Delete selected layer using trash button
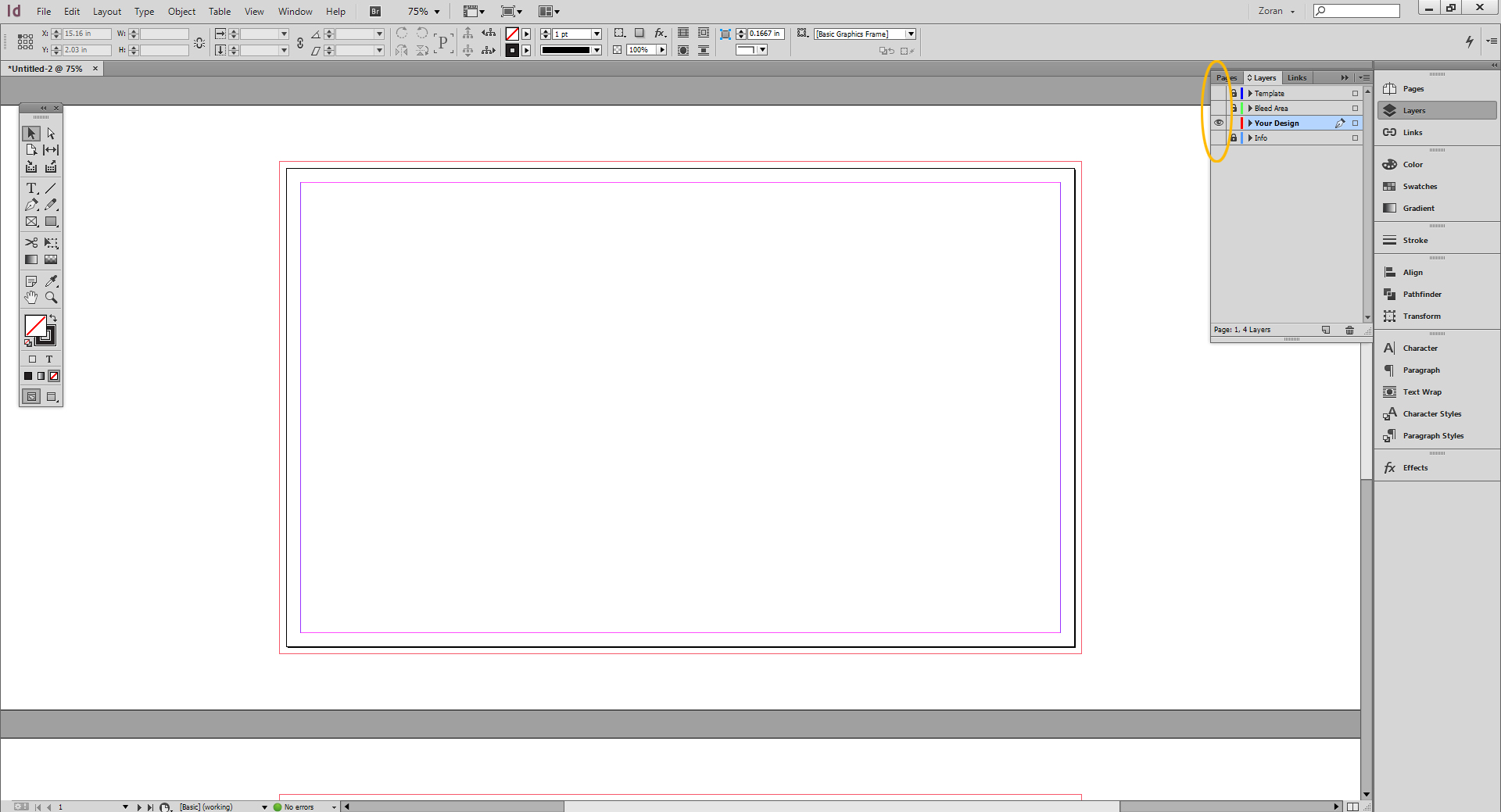This screenshot has height=812, width=1501. pyautogui.click(x=1349, y=330)
